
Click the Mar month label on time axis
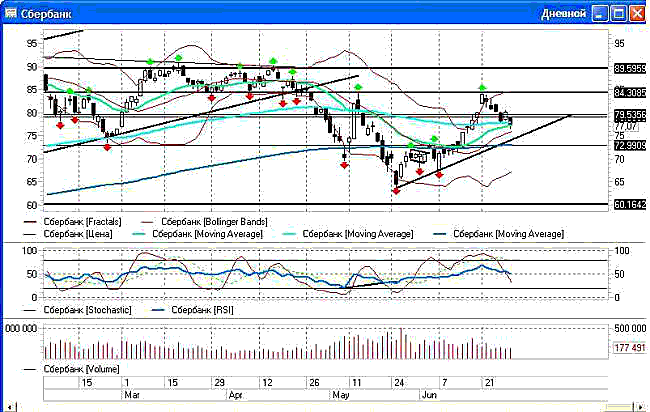(x=132, y=395)
